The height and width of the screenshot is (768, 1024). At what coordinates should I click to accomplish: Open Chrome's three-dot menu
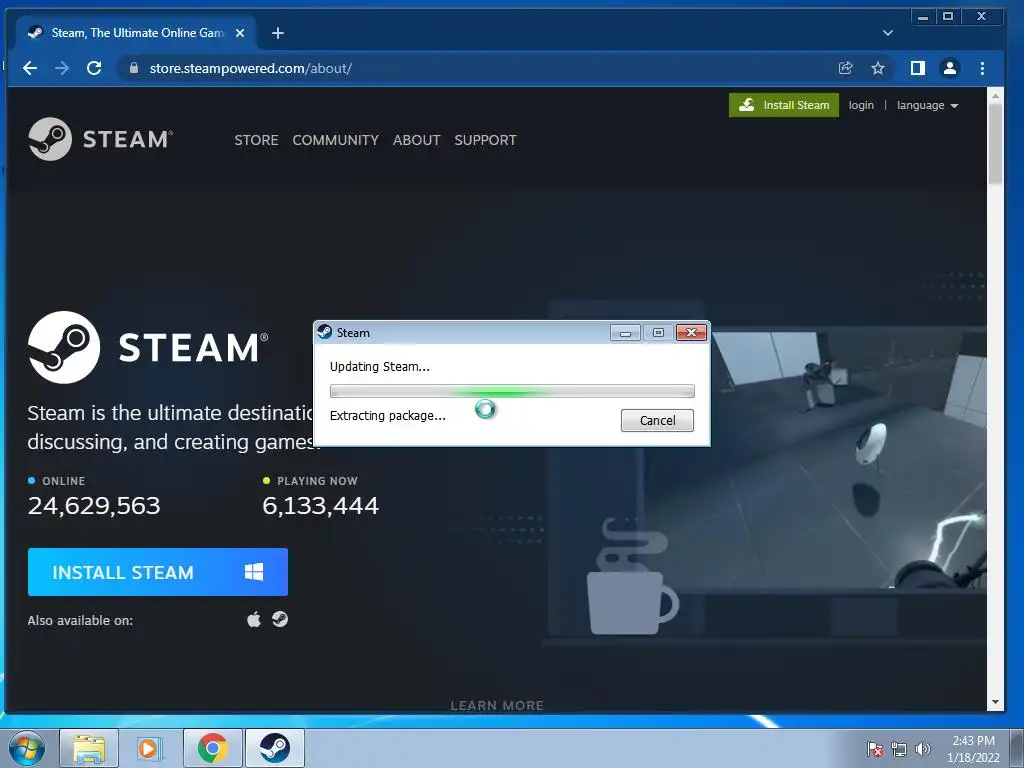point(982,68)
